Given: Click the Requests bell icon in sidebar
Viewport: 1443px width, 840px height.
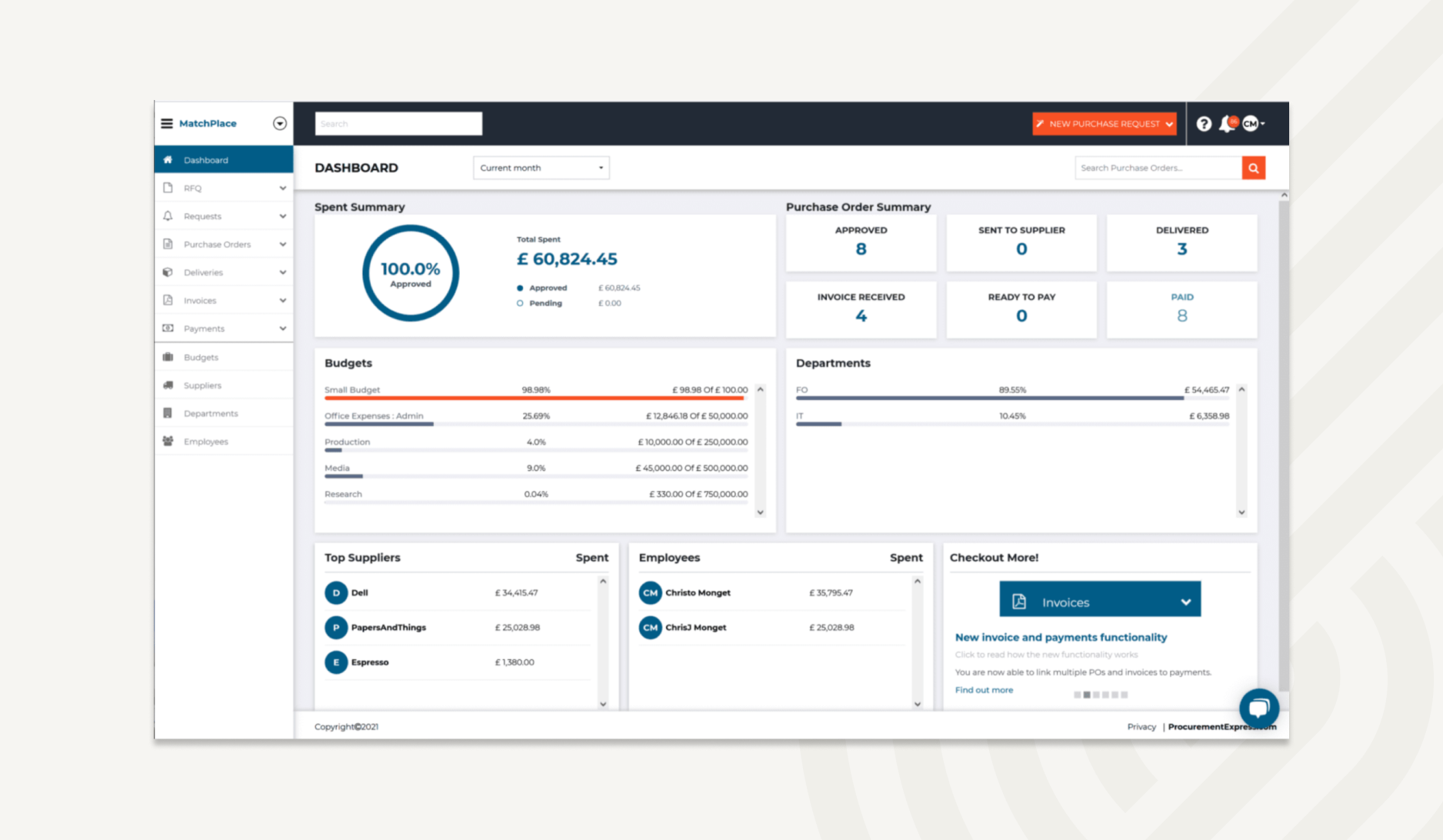Looking at the screenshot, I should [168, 216].
